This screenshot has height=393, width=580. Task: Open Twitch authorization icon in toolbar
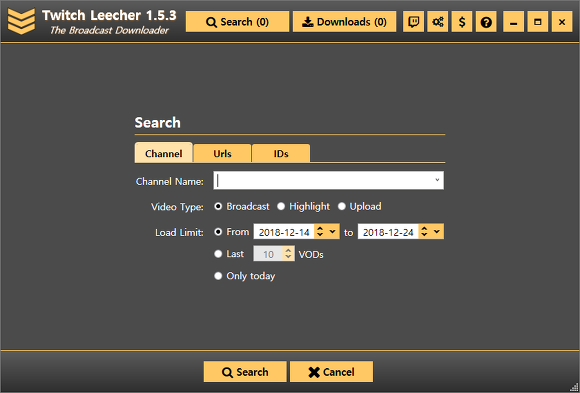tap(413, 22)
